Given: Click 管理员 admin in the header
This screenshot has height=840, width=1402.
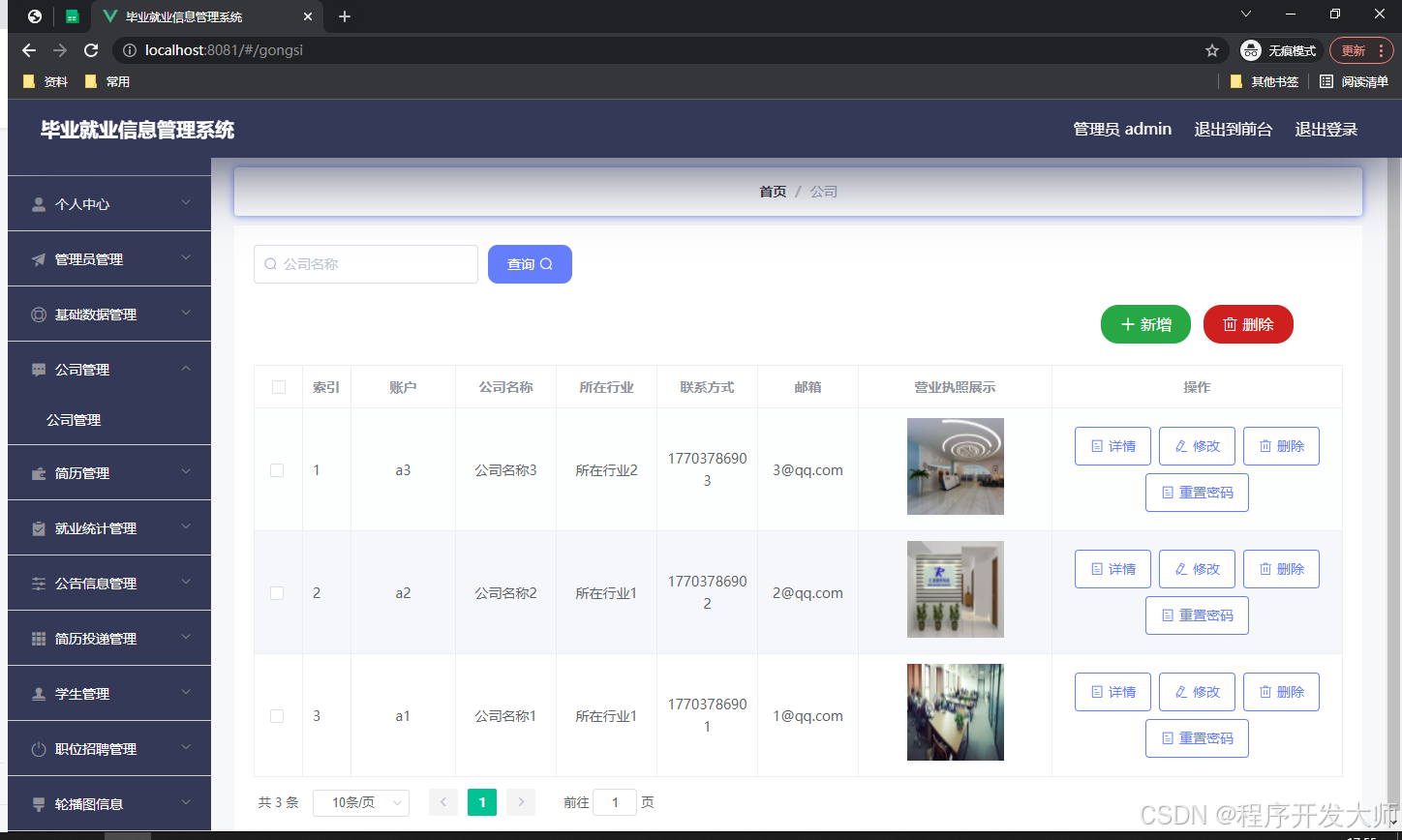Looking at the screenshot, I should (1122, 130).
